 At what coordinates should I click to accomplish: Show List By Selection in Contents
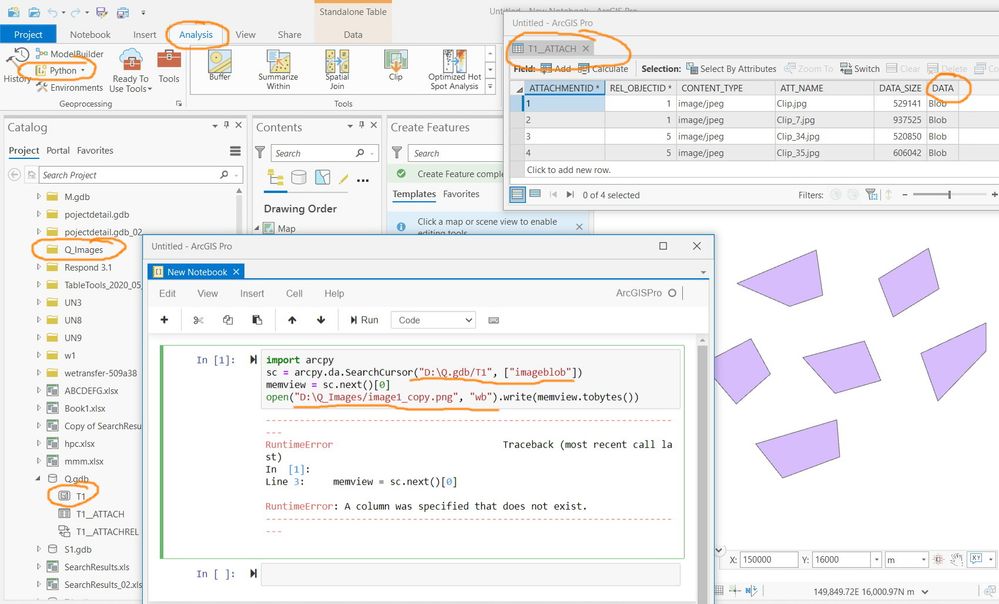point(322,177)
